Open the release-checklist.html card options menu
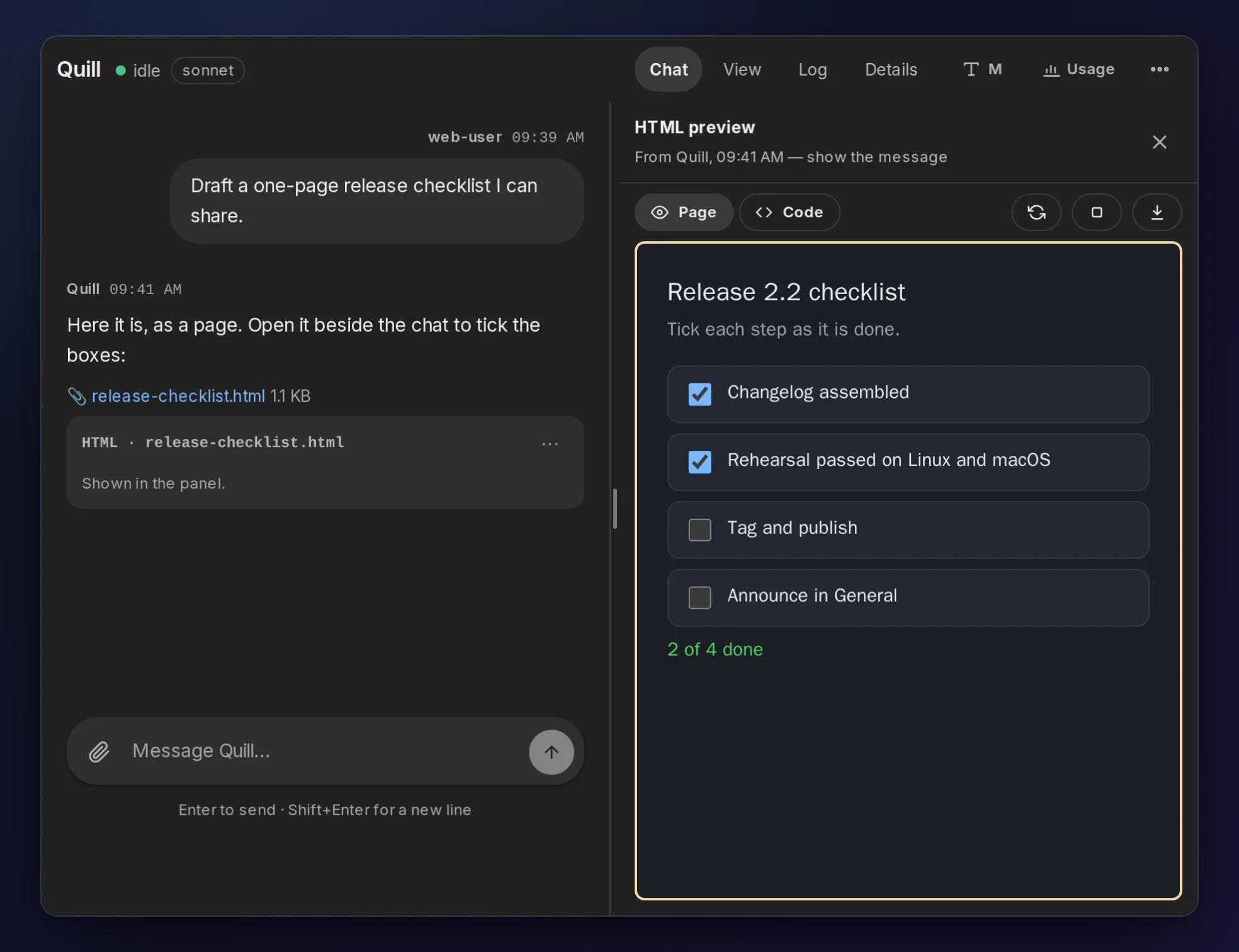 coord(550,444)
